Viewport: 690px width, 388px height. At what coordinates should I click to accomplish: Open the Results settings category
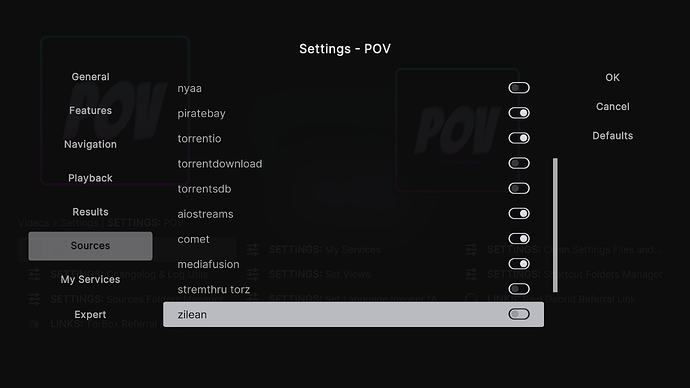[x=90, y=212]
